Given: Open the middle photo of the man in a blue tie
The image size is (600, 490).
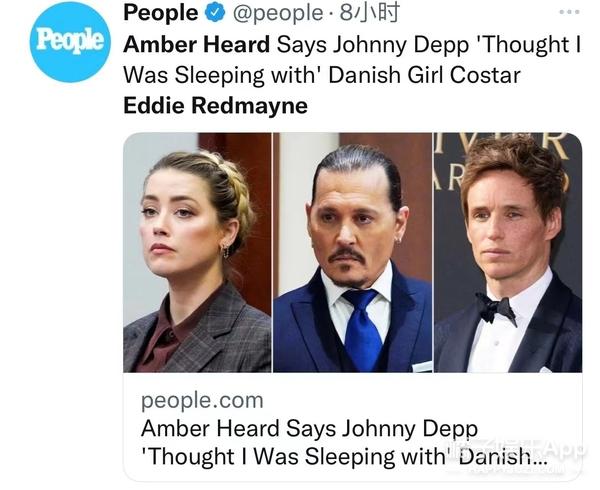Looking at the screenshot, I should 352,252.
